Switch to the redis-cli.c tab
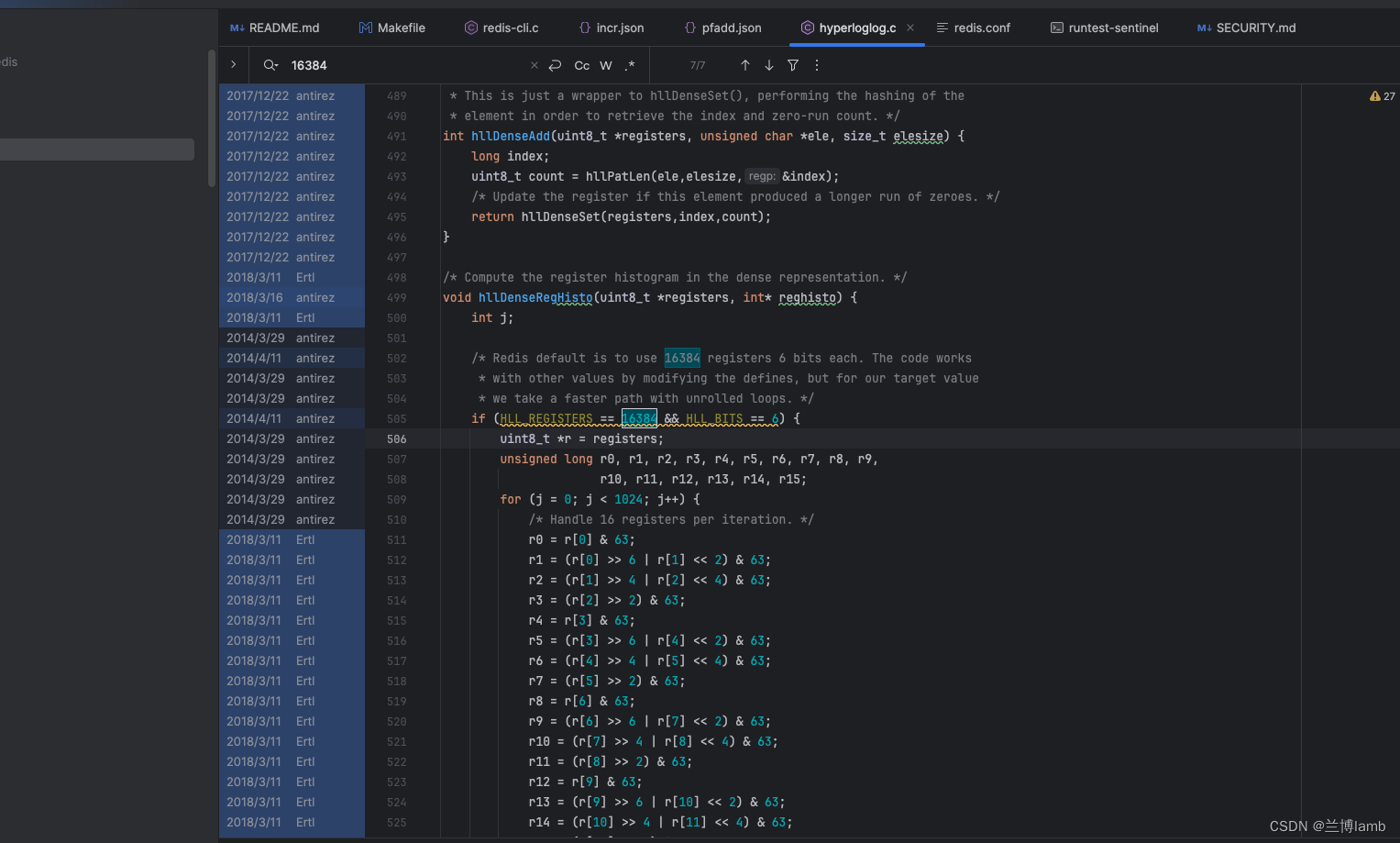 point(502,28)
